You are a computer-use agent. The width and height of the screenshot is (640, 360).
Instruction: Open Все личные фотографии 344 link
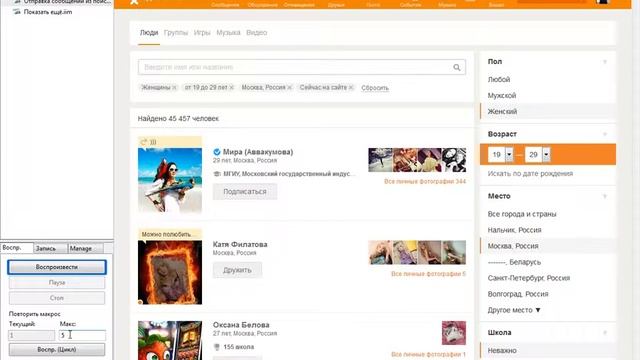pyautogui.click(x=425, y=181)
